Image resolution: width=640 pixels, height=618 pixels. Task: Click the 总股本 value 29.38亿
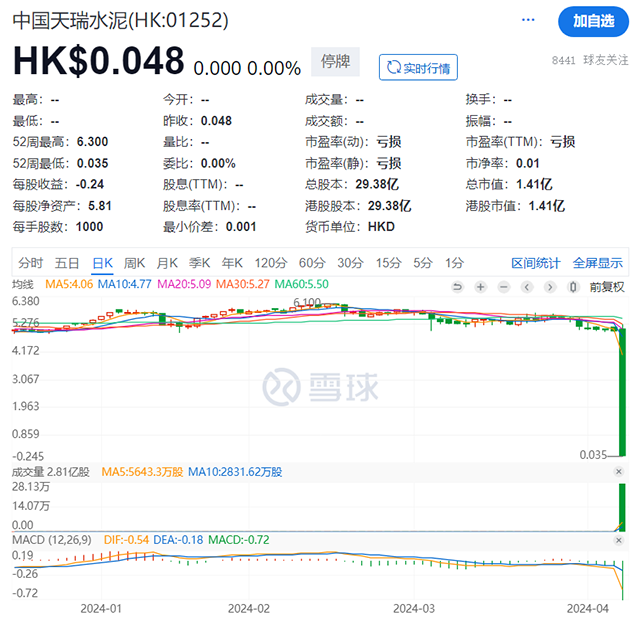pos(377,185)
